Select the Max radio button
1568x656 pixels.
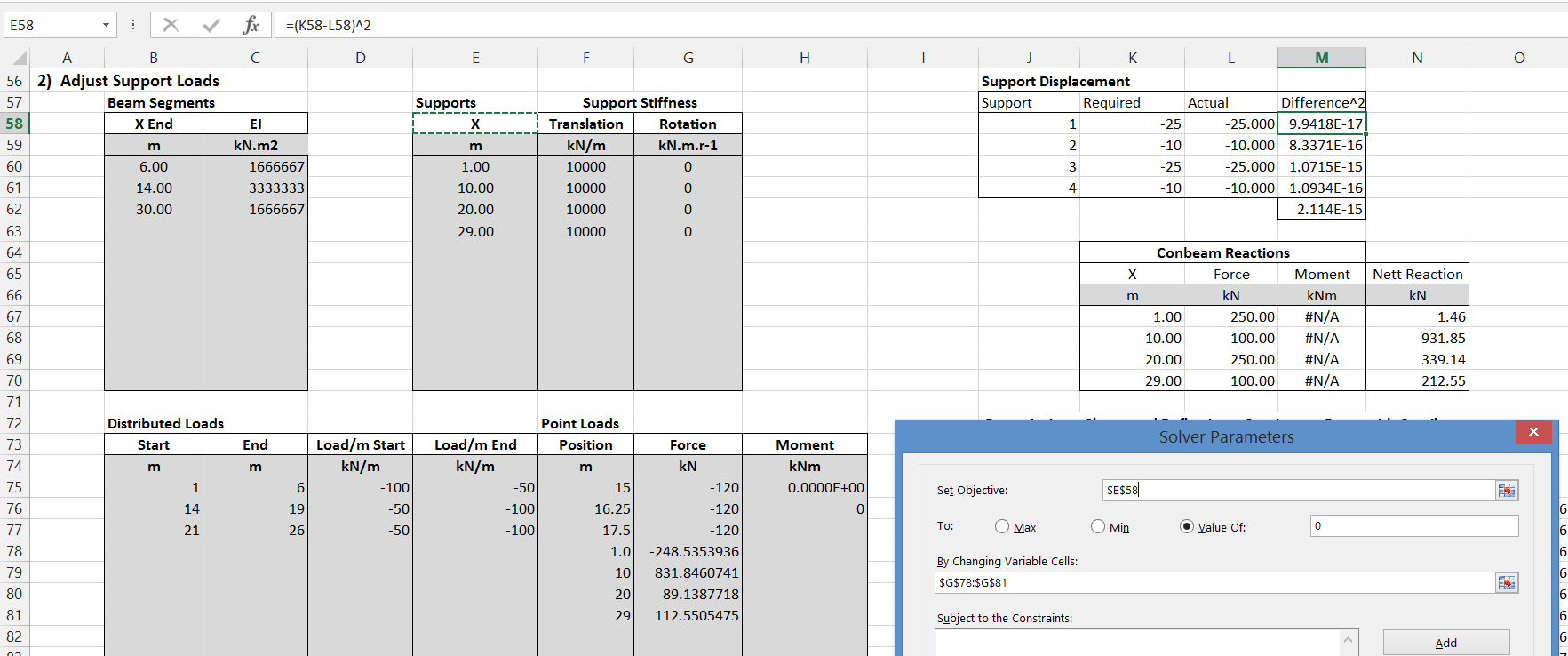[1002, 526]
